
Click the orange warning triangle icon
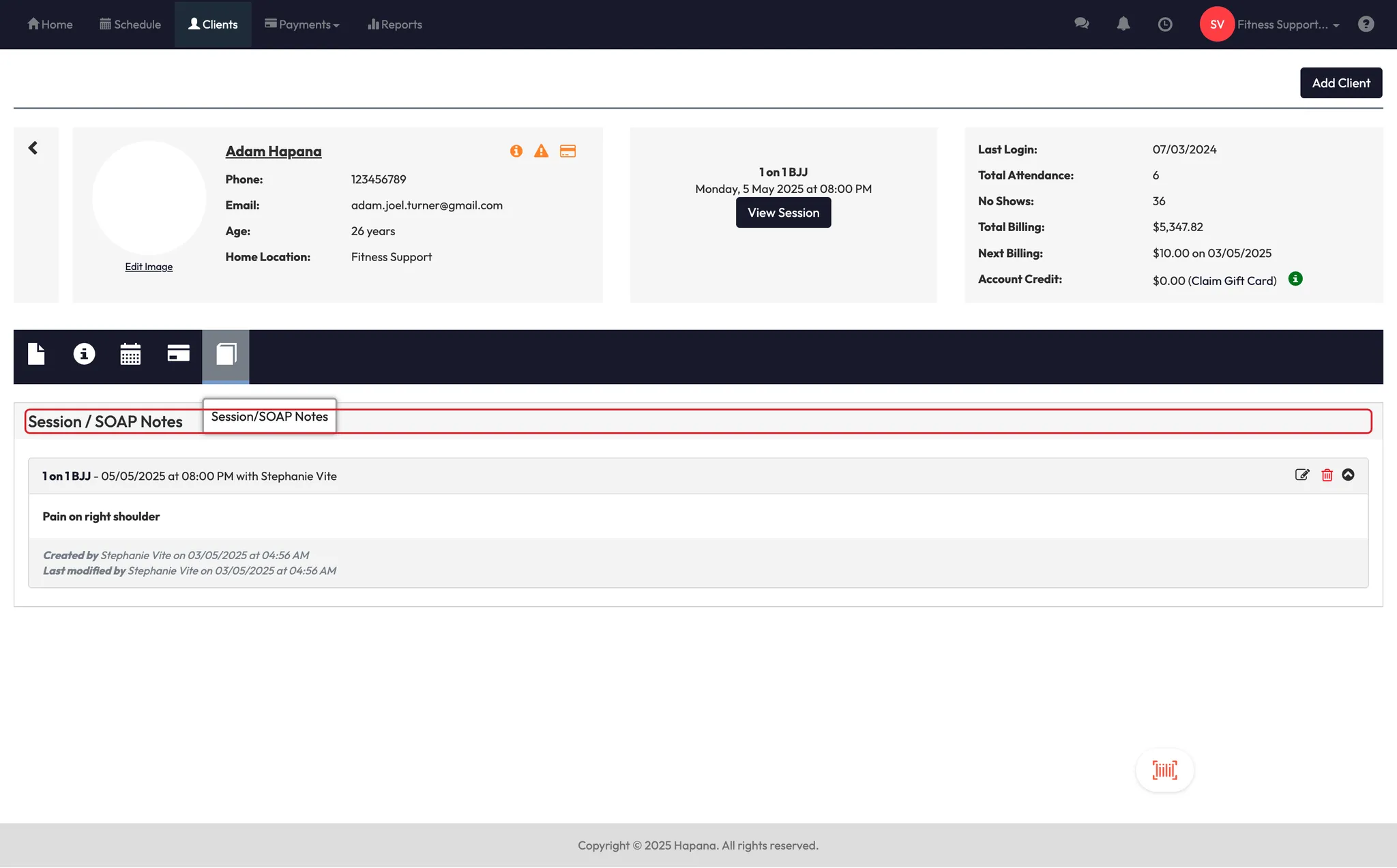click(541, 151)
